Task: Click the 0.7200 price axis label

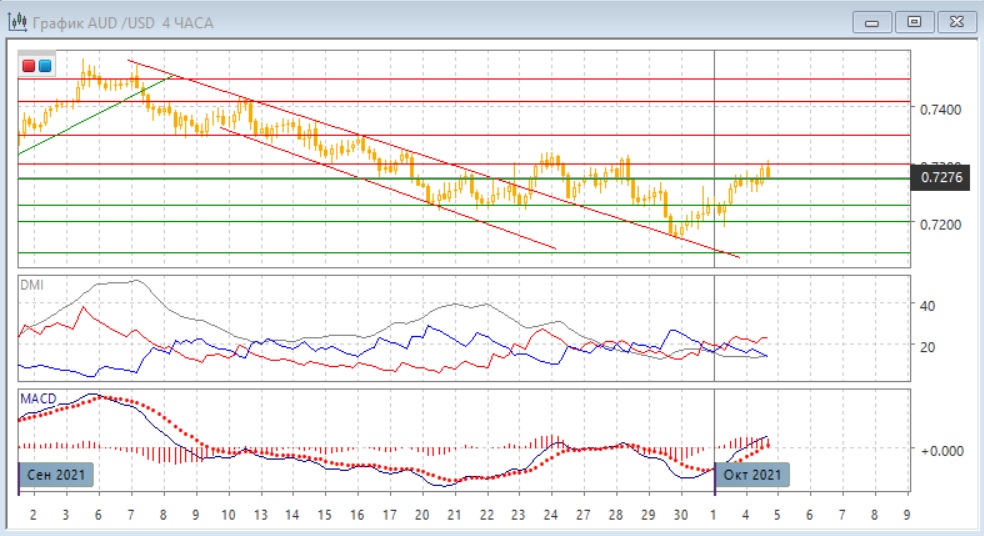Action: pyautogui.click(x=940, y=223)
